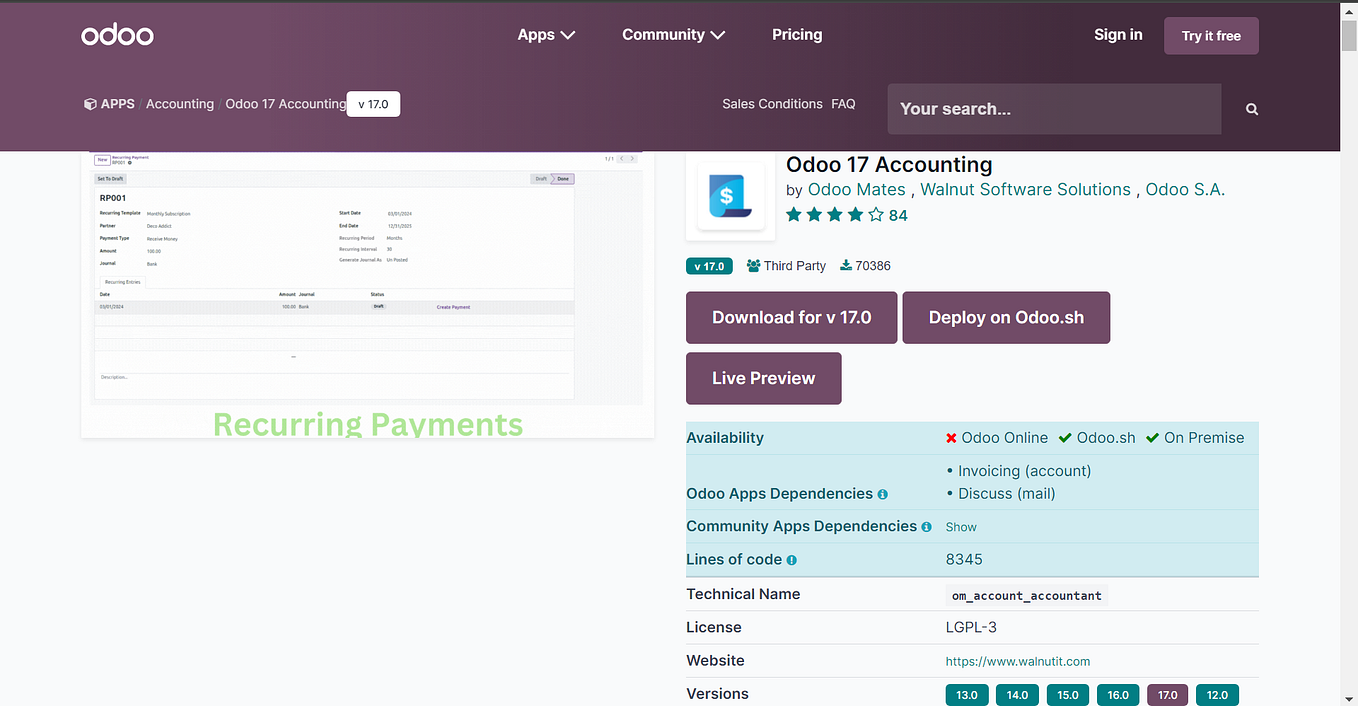Select the empty fifth rating star
The image size is (1358, 706).
875,213
